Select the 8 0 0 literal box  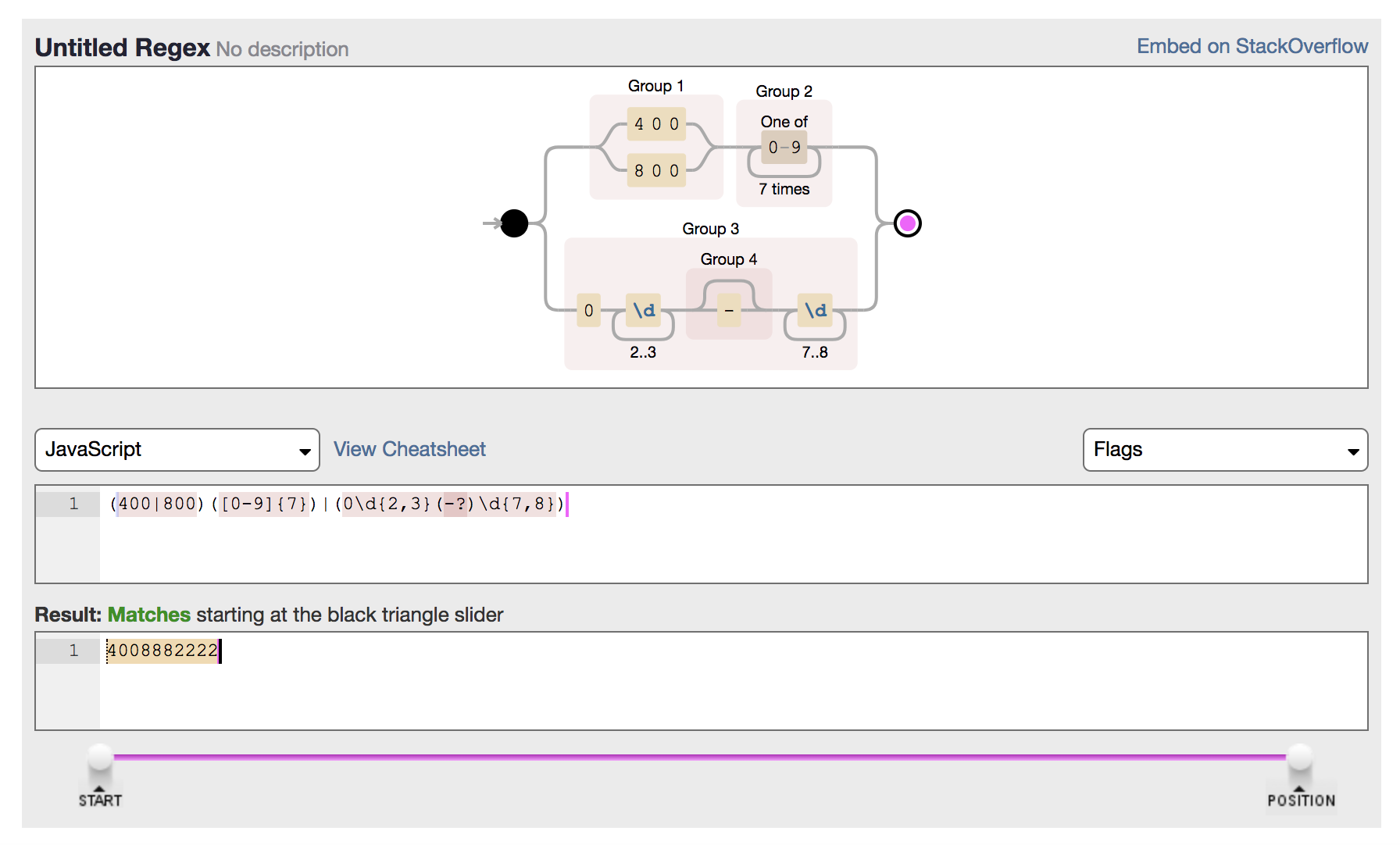(x=656, y=171)
